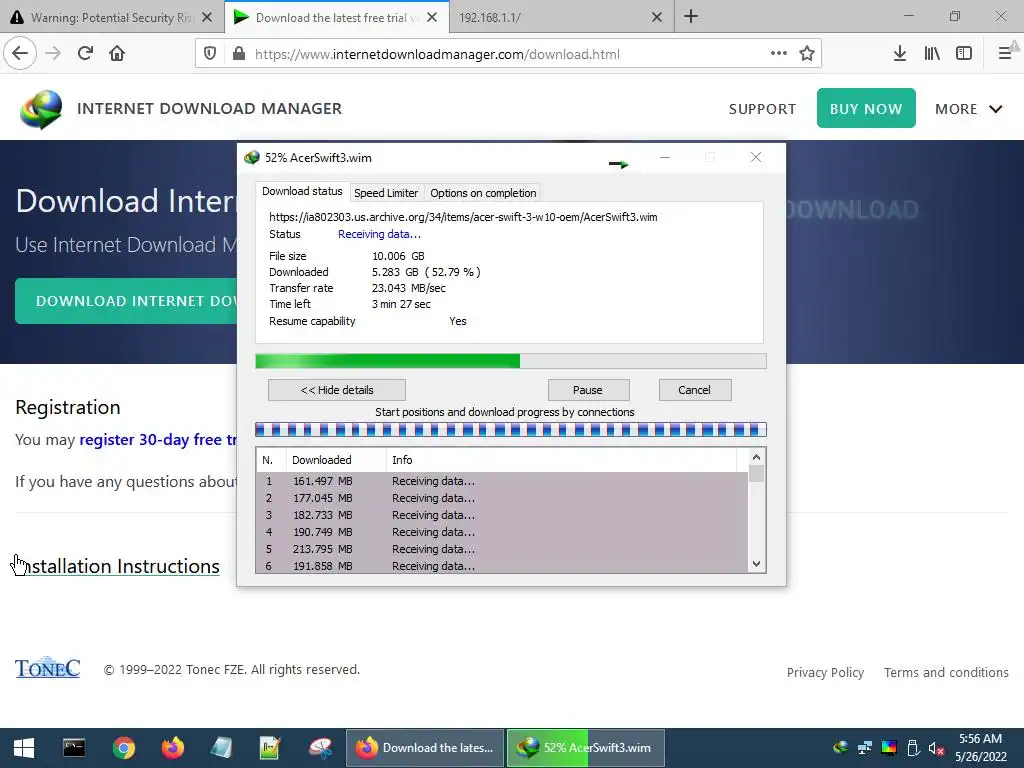
Task: Open the Privacy Policy footer link
Action: pos(825,672)
